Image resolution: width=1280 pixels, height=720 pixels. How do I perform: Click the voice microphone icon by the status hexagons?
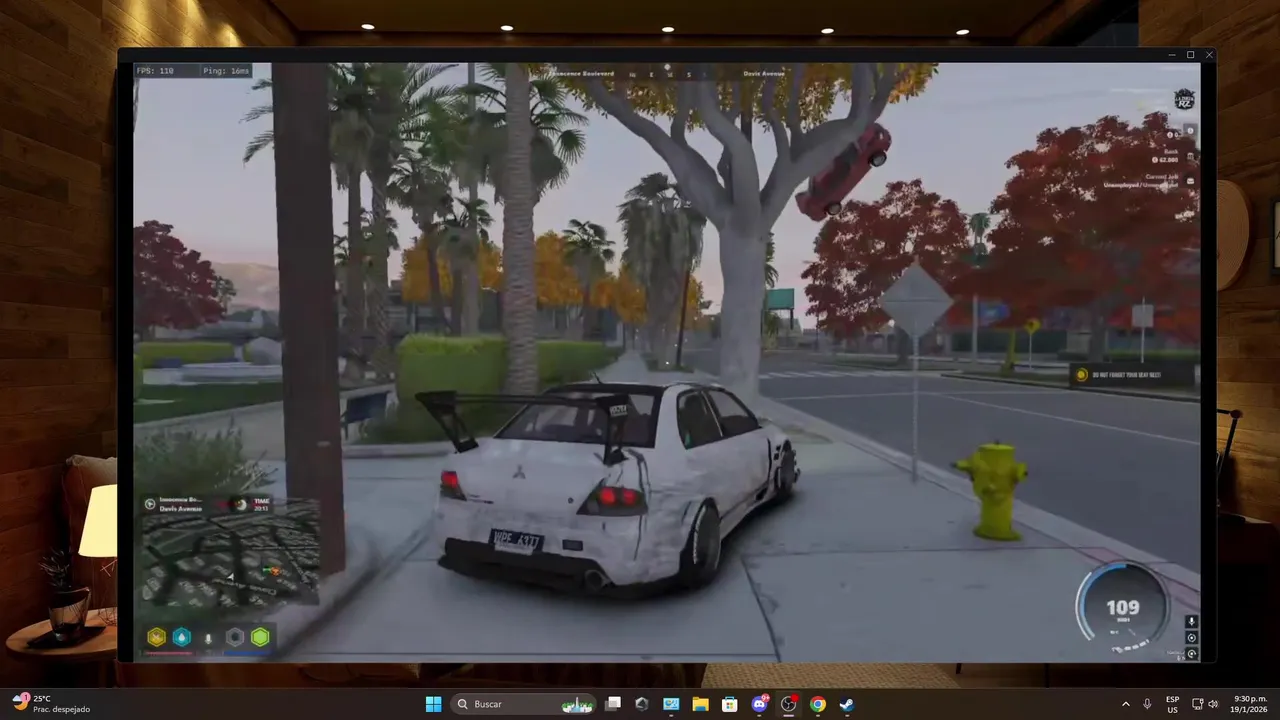point(208,638)
